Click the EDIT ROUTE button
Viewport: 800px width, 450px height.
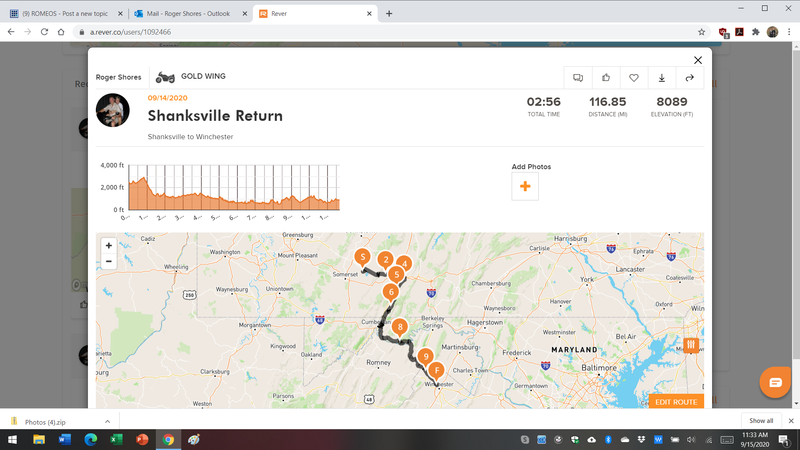click(x=676, y=402)
